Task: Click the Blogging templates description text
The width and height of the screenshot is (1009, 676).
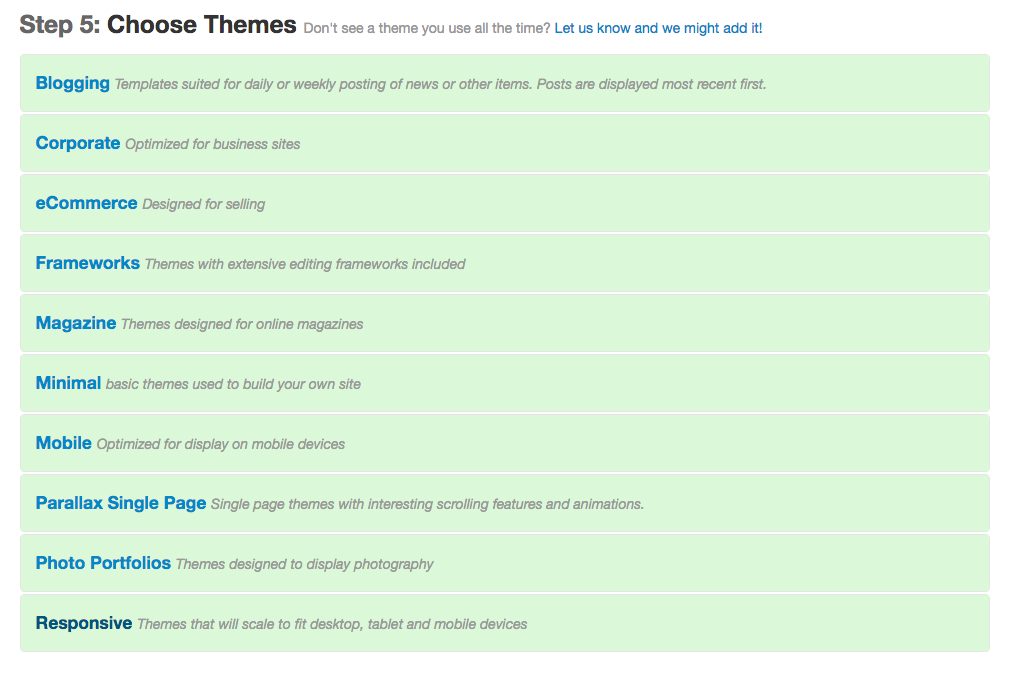Action: point(440,84)
